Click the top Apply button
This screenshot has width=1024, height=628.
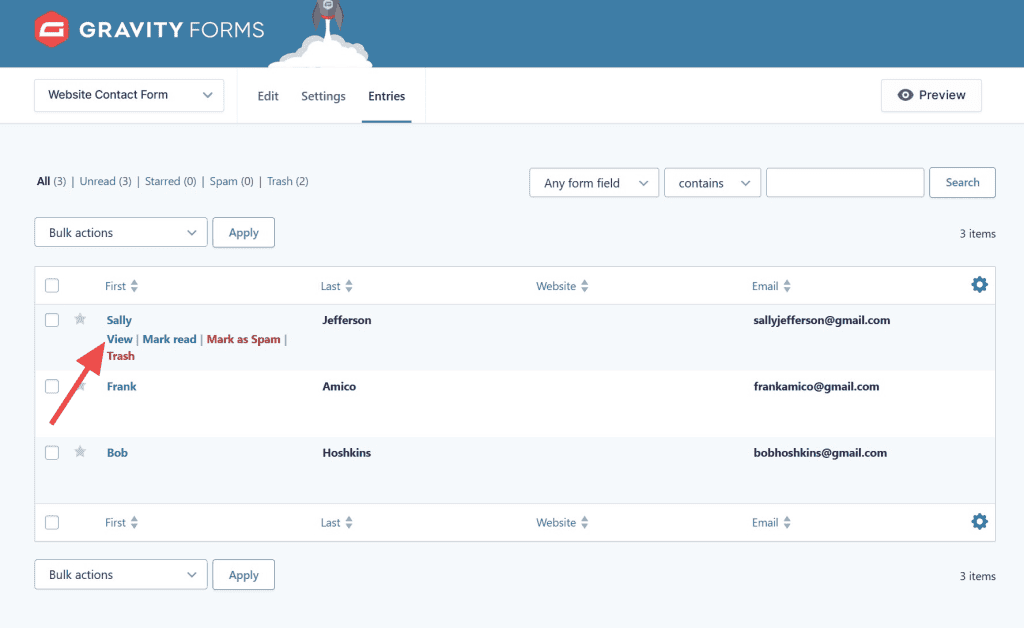click(244, 232)
